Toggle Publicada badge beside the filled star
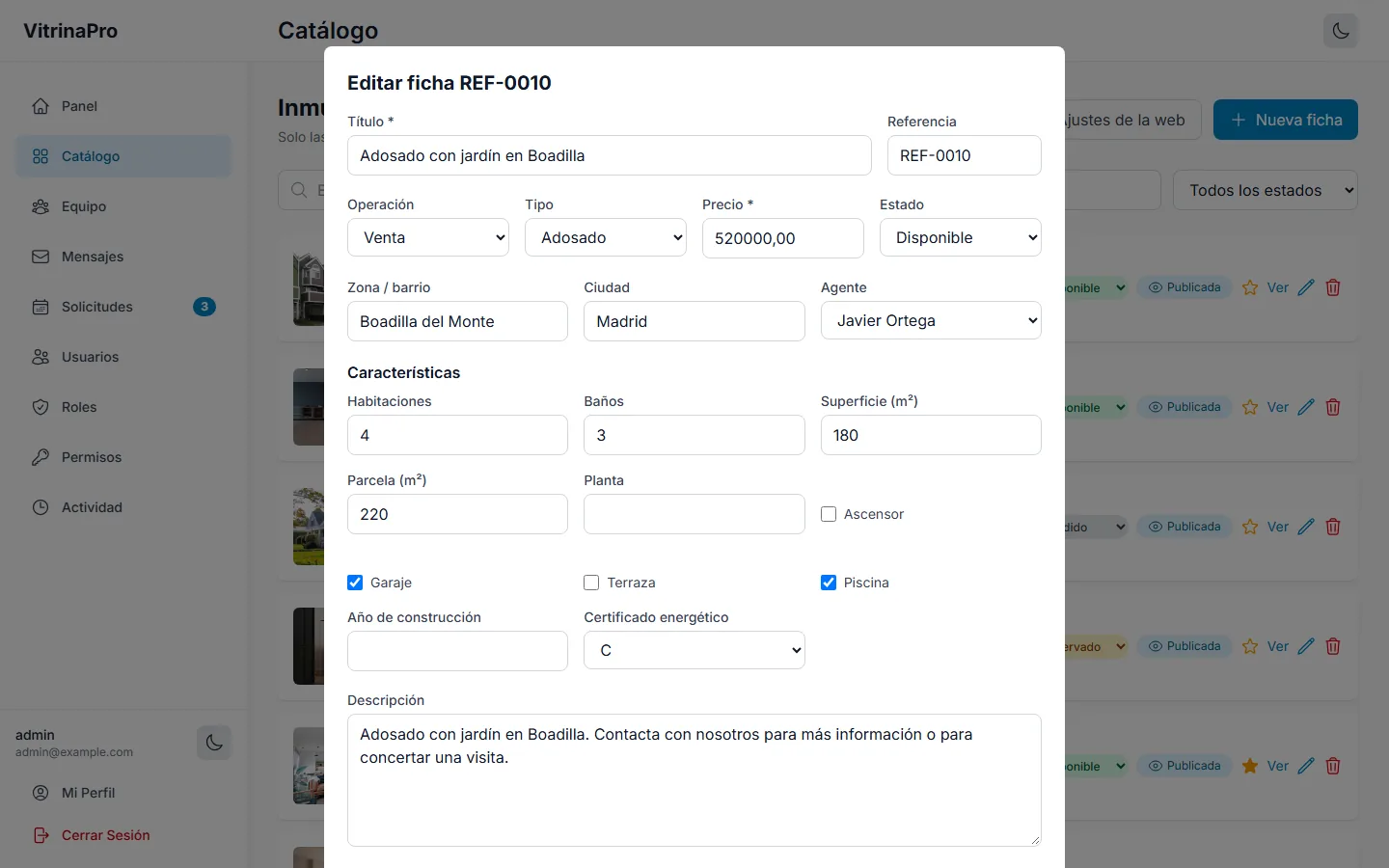Image resolution: width=1389 pixels, height=868 pixels. pos(1185,766)
